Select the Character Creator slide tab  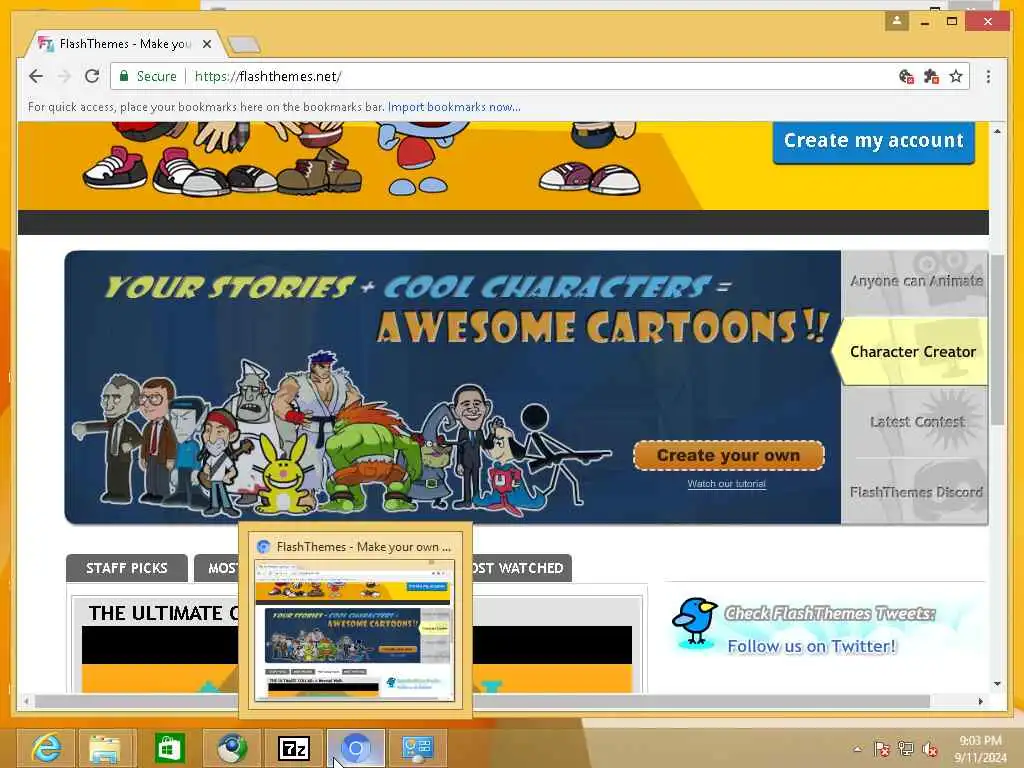[x=912, y=351]
